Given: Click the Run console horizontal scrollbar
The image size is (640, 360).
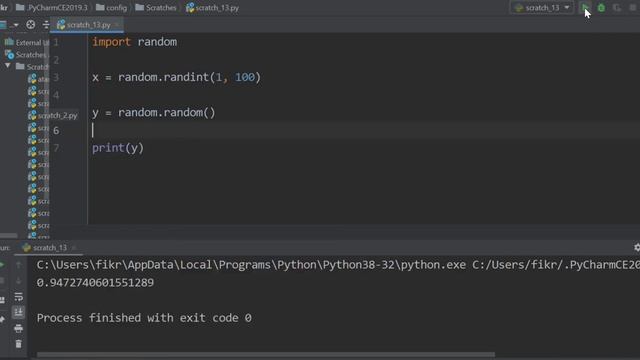Looking at the screenshot, I should [x=265, y=354].
